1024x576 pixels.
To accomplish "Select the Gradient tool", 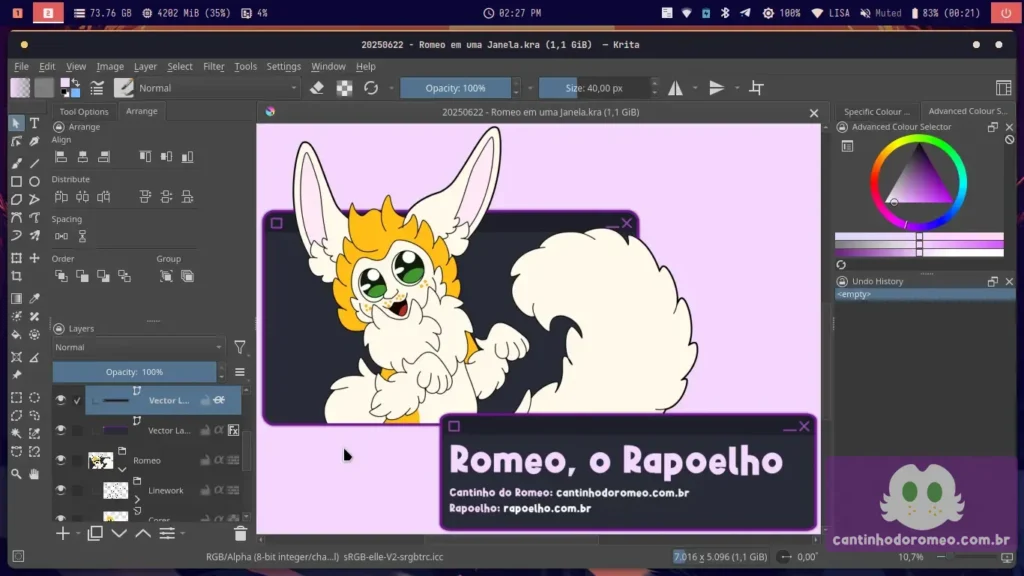I will [16, 298].
